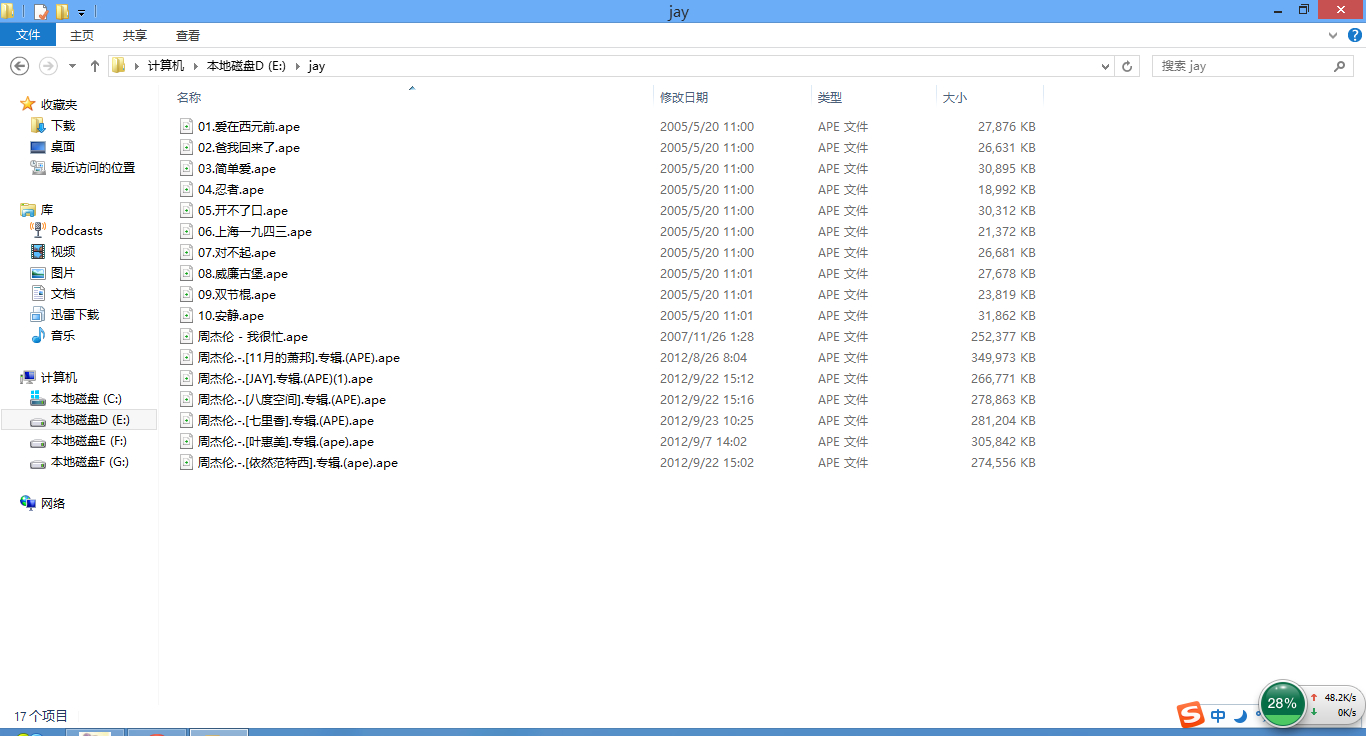Expand the ribbon with the chevron
1366x736 pixels.
[1333, 35]
